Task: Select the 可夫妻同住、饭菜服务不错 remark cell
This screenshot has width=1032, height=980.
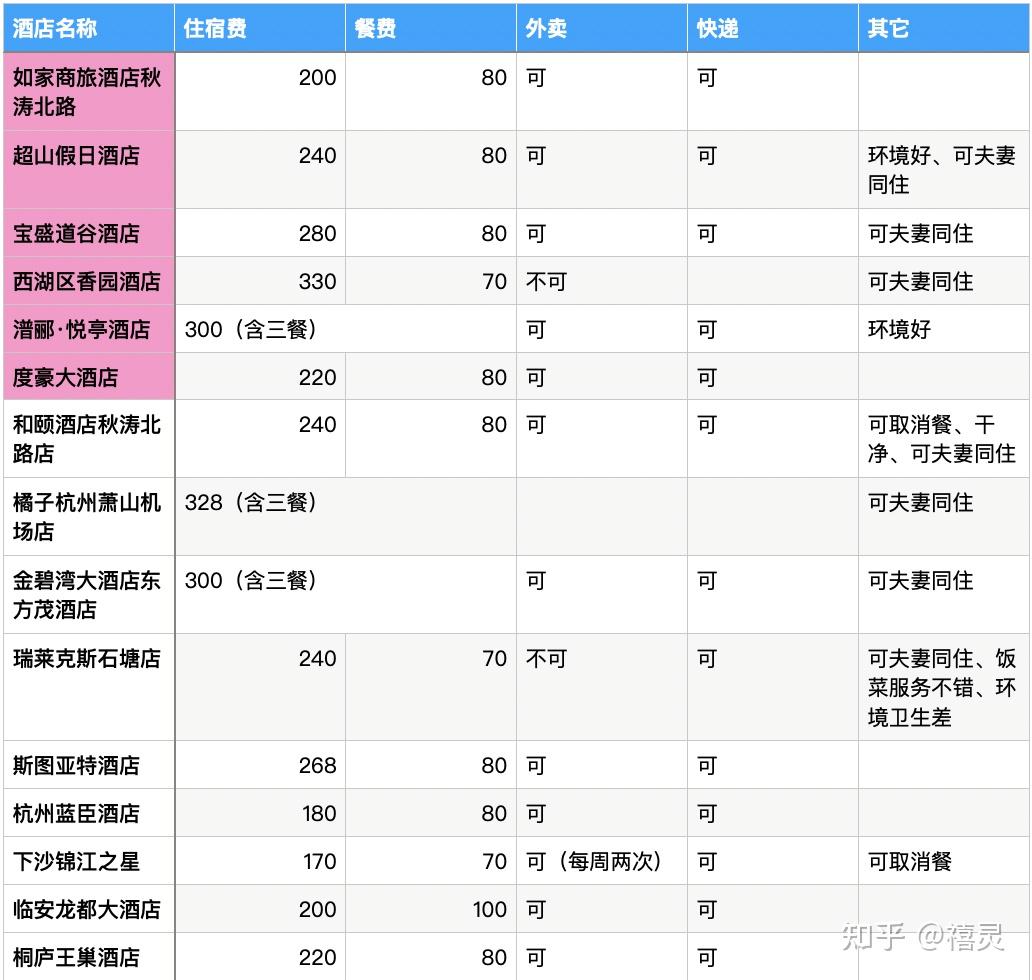Action: click(x=944, y=687)
